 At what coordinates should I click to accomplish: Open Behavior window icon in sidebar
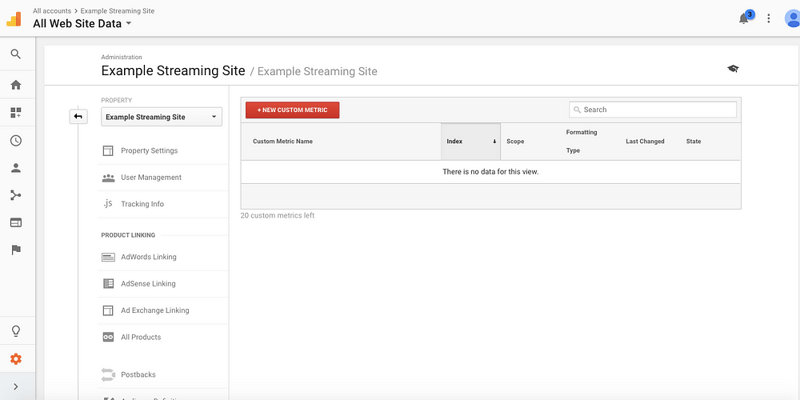click(x=16, y=222)
